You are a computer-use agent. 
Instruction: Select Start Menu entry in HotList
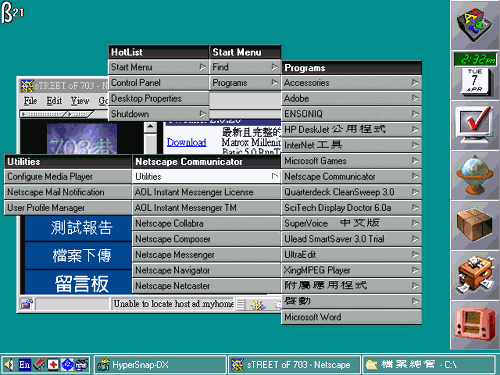pyautogui.click(x=159, y=67)
